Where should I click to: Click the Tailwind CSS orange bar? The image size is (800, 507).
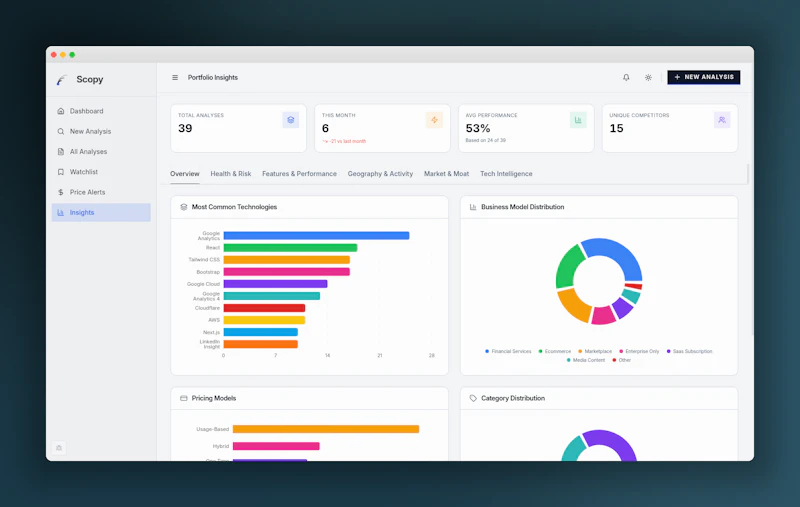click(x=287, y=260)
